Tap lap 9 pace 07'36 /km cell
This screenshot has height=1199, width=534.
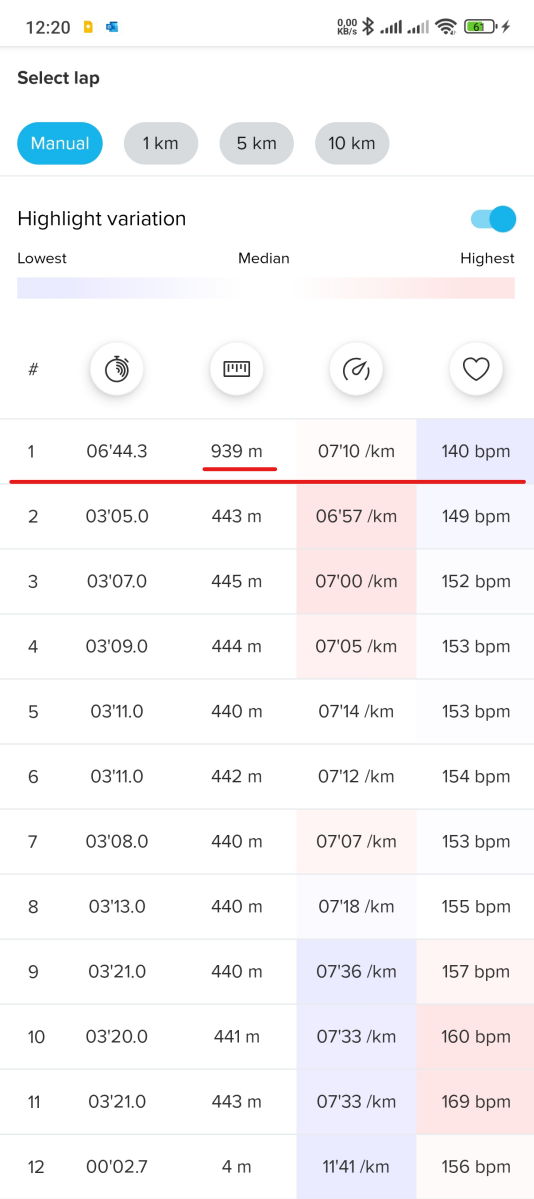pyautogui.click(x=357, y=972)
